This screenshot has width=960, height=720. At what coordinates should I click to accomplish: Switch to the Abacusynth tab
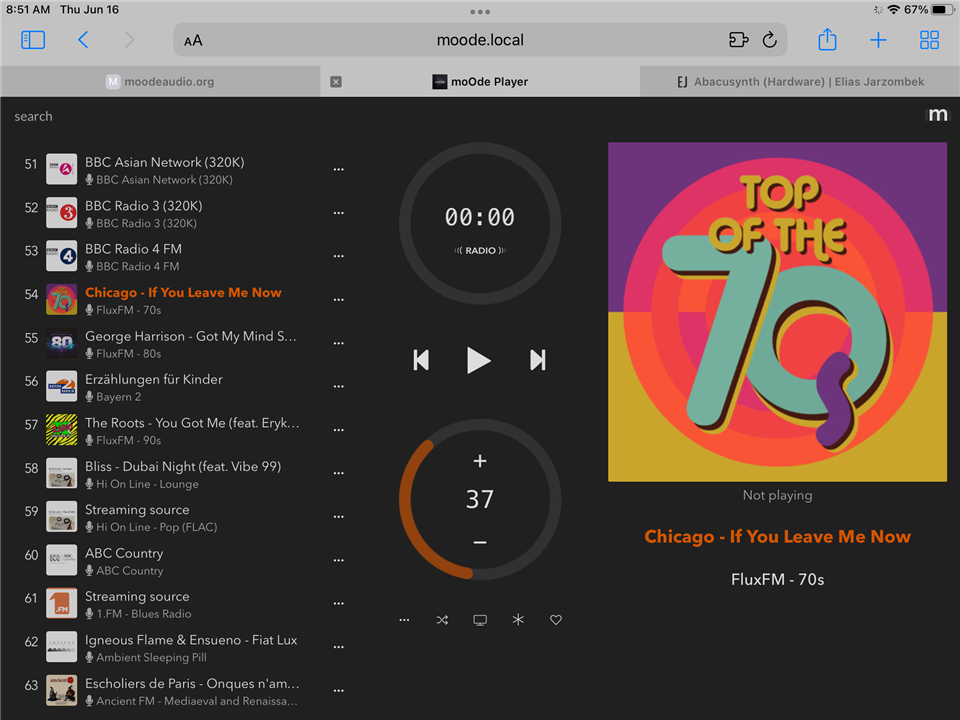coord(800,81)
